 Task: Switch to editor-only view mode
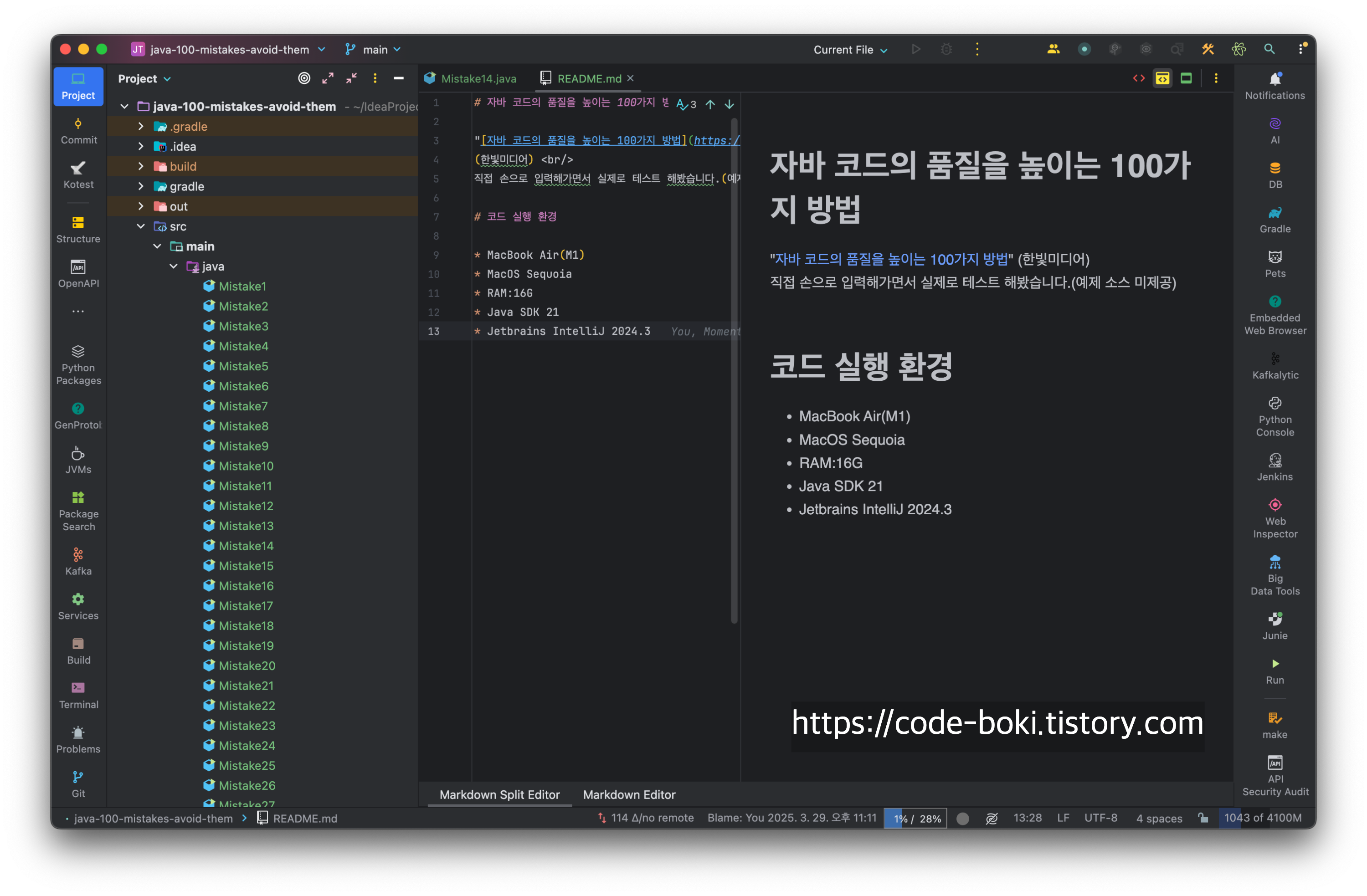coord(1138,79)
